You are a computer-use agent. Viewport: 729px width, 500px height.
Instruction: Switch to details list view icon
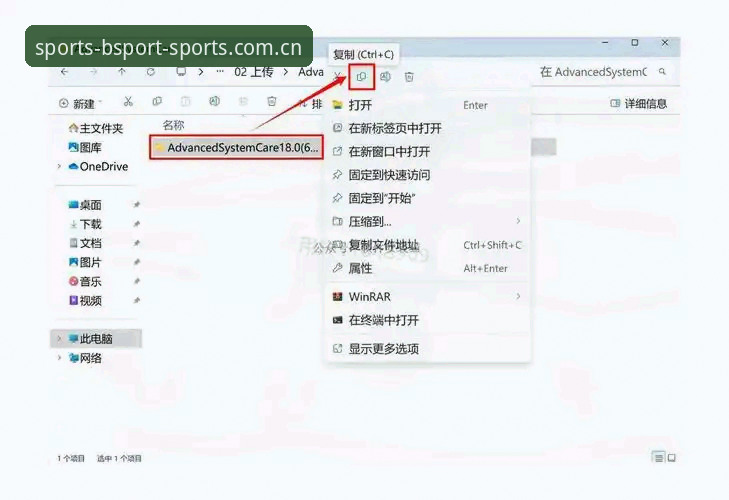tap(658, 458)
